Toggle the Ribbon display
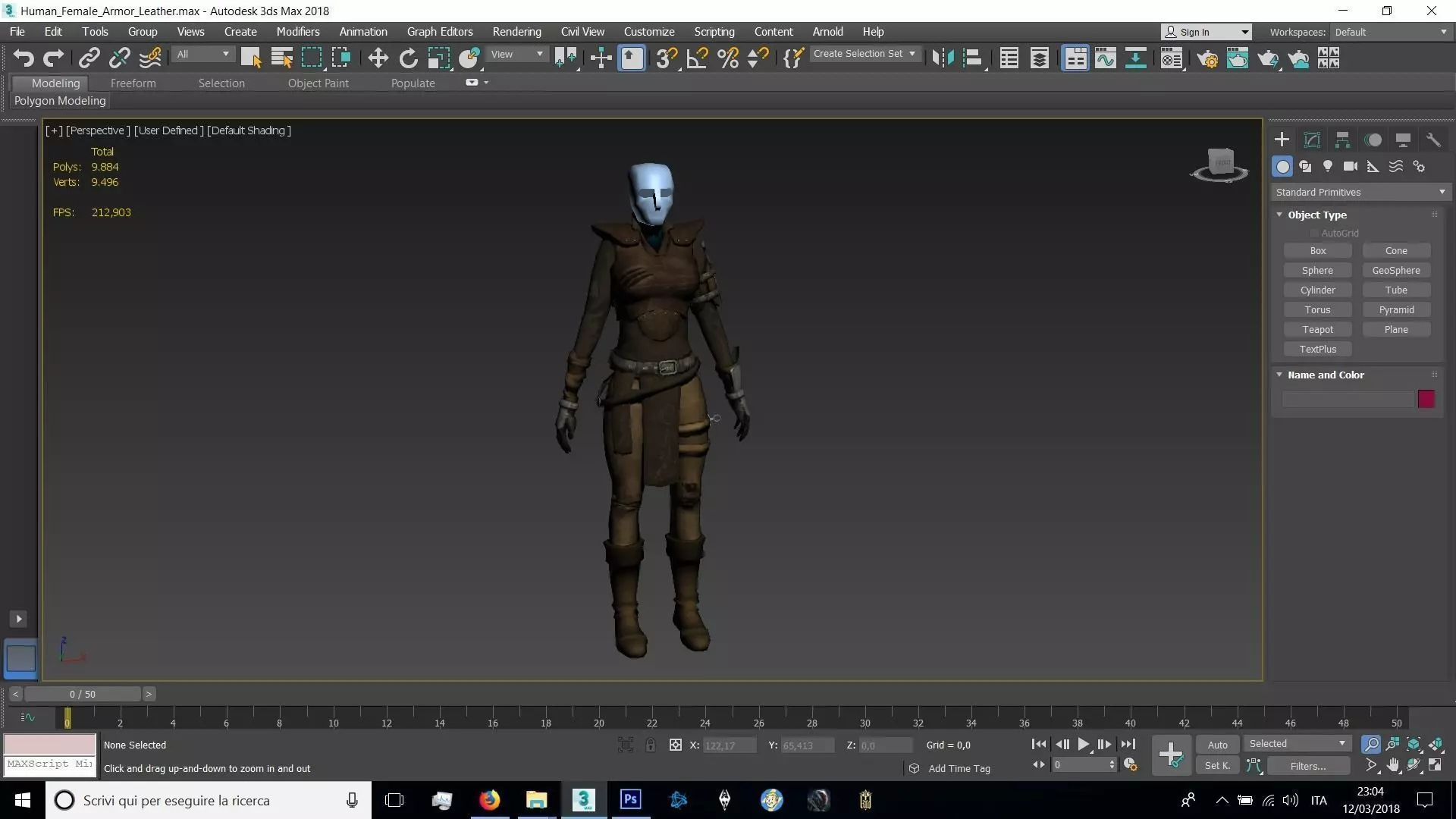 [x=1075, y=58]
